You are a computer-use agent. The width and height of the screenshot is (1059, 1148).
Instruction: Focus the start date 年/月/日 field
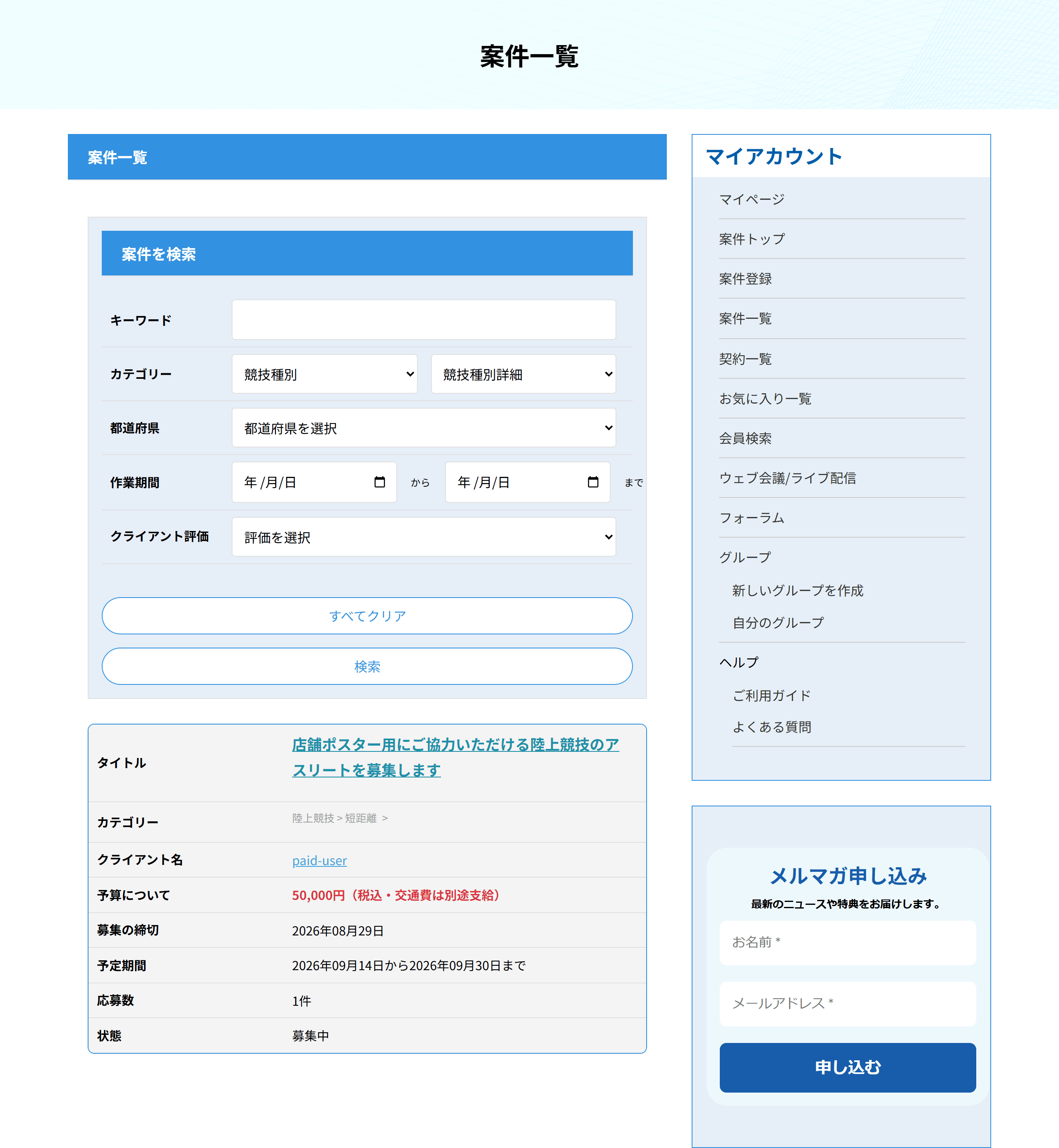click(x=314, y=482)
